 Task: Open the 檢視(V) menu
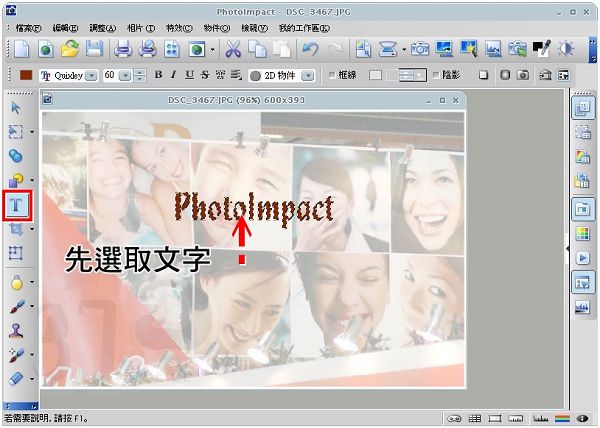(x=254, y=28)
